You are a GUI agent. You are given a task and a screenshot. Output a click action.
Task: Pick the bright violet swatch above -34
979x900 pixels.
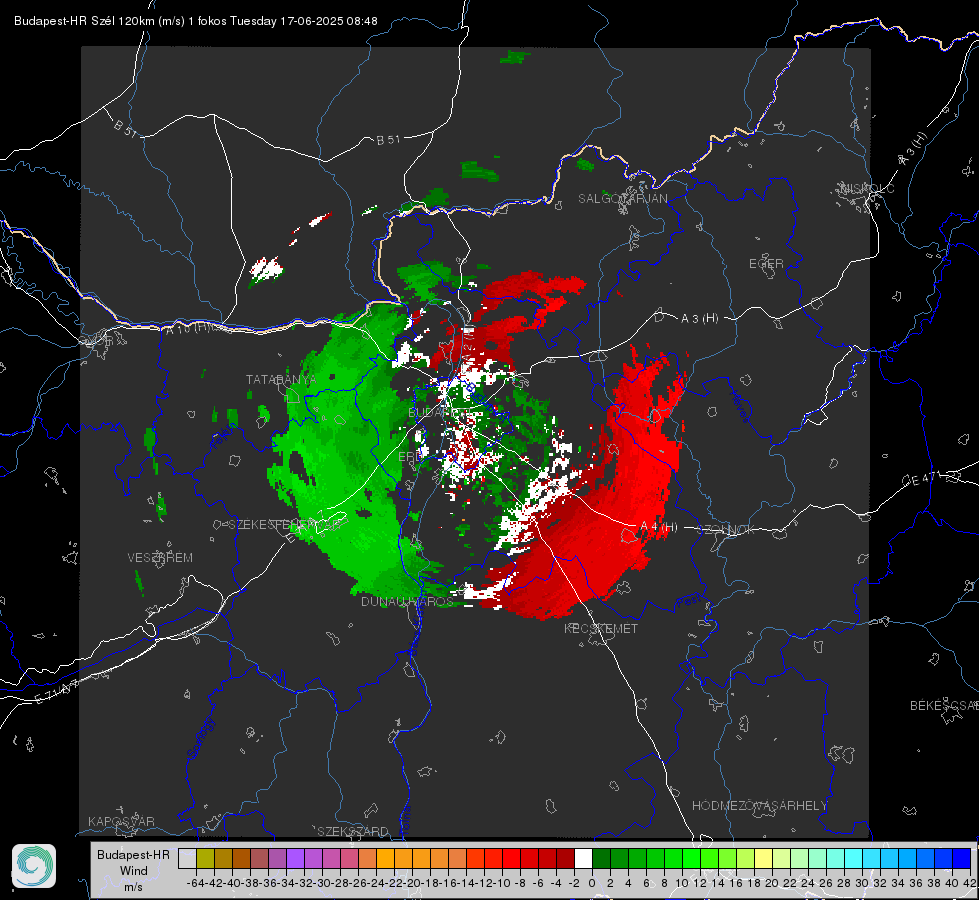(295, 858)
